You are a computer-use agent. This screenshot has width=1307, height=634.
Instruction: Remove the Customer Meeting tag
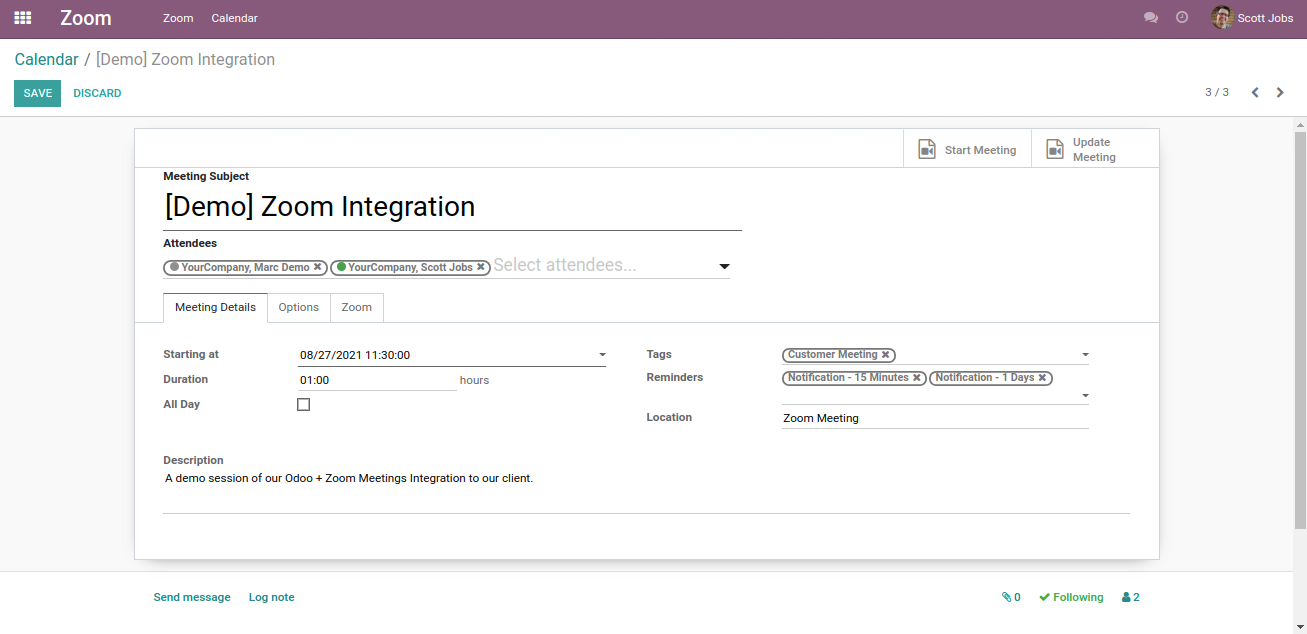885,355
